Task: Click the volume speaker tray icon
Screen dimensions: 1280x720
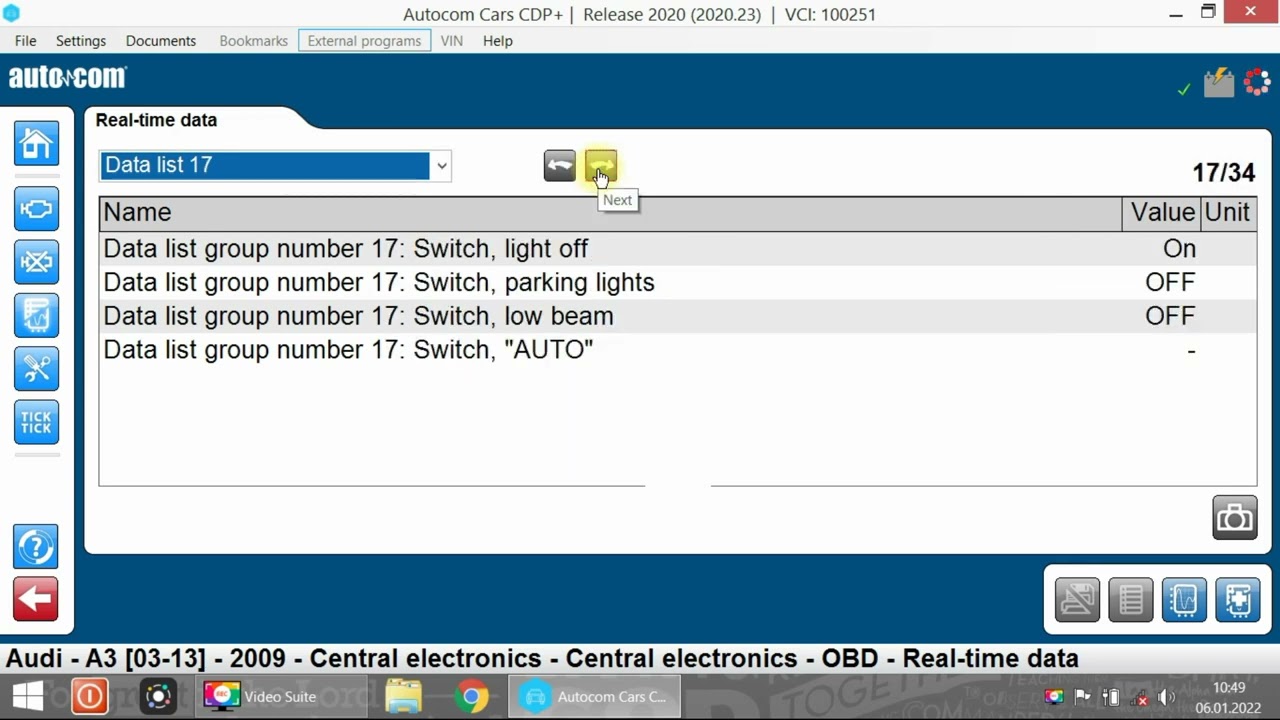Action: [1166, 697]
